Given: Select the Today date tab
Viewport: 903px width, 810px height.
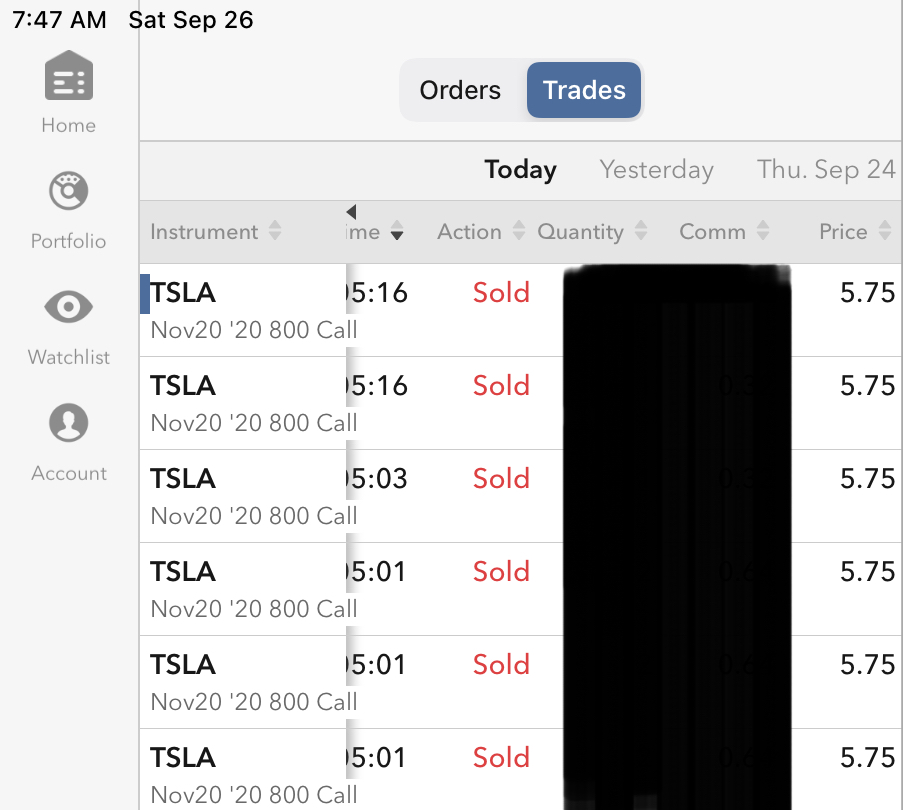Looking at the screenshot, I should coord(520,170).
